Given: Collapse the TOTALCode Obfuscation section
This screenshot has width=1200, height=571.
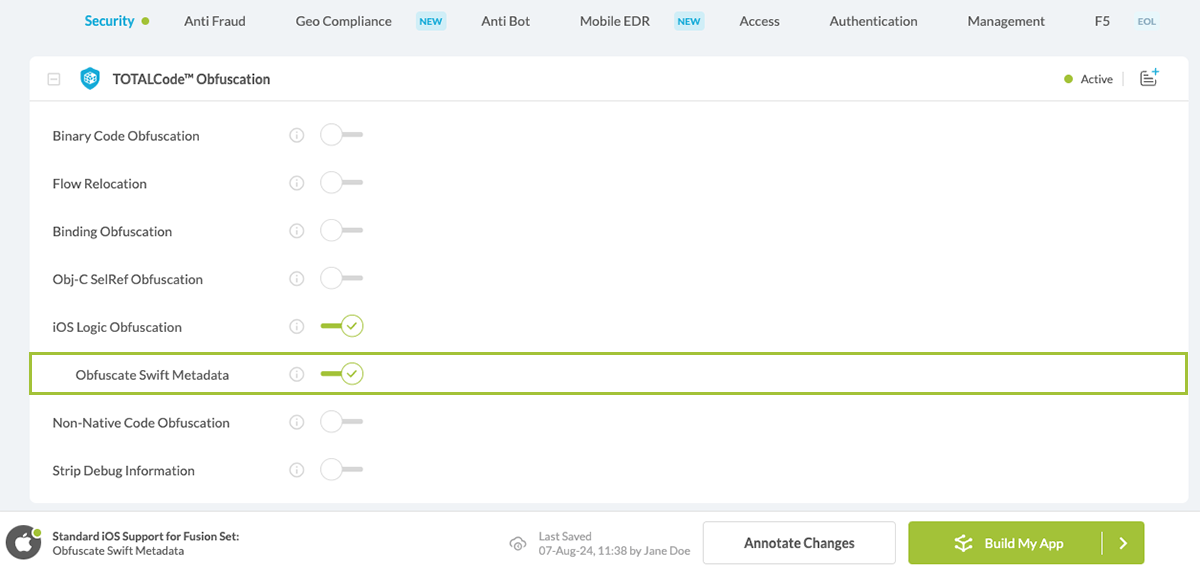Looking at the screenshot, I should click(x=54, y=79).
